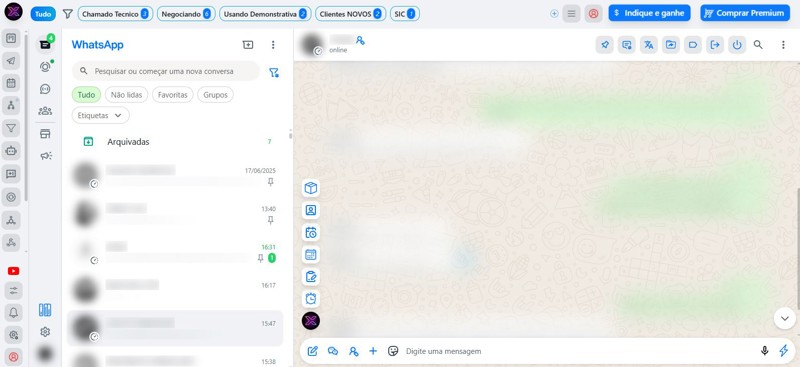Viewport: 800px width, 367px height.
Task: Click the pencil edit icon in message bar
Action: (313, 351)
